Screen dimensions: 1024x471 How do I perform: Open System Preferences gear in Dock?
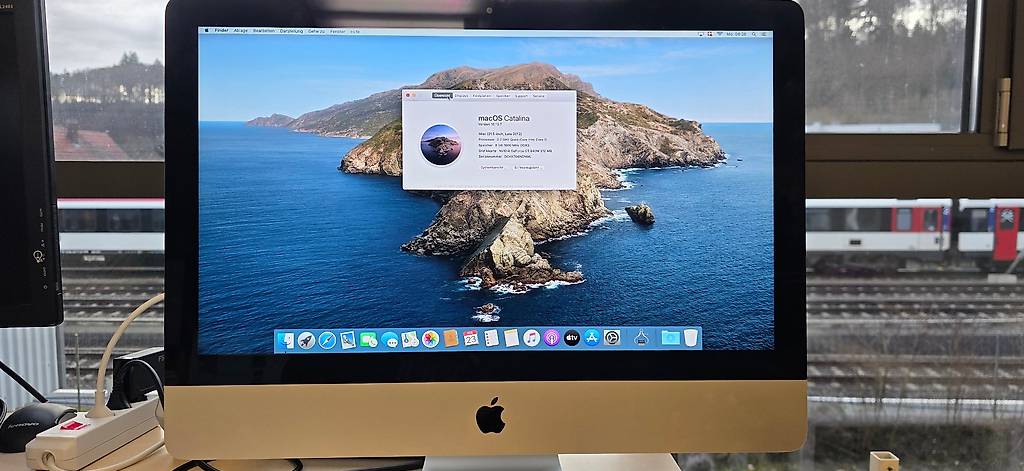pos(612,337)
